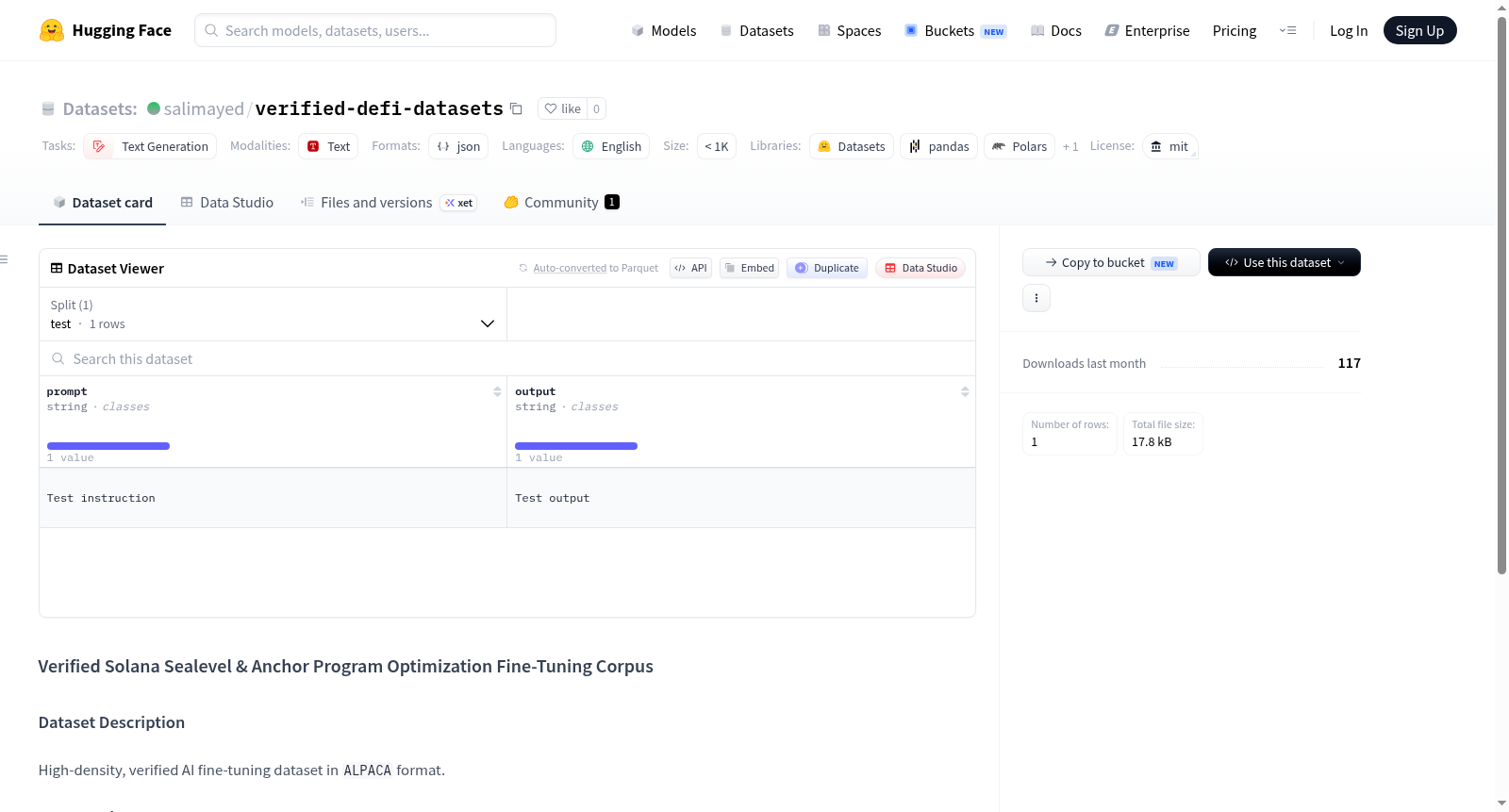Open Pricing page
Screen dimensions: 1509x812
[1234, 30]
